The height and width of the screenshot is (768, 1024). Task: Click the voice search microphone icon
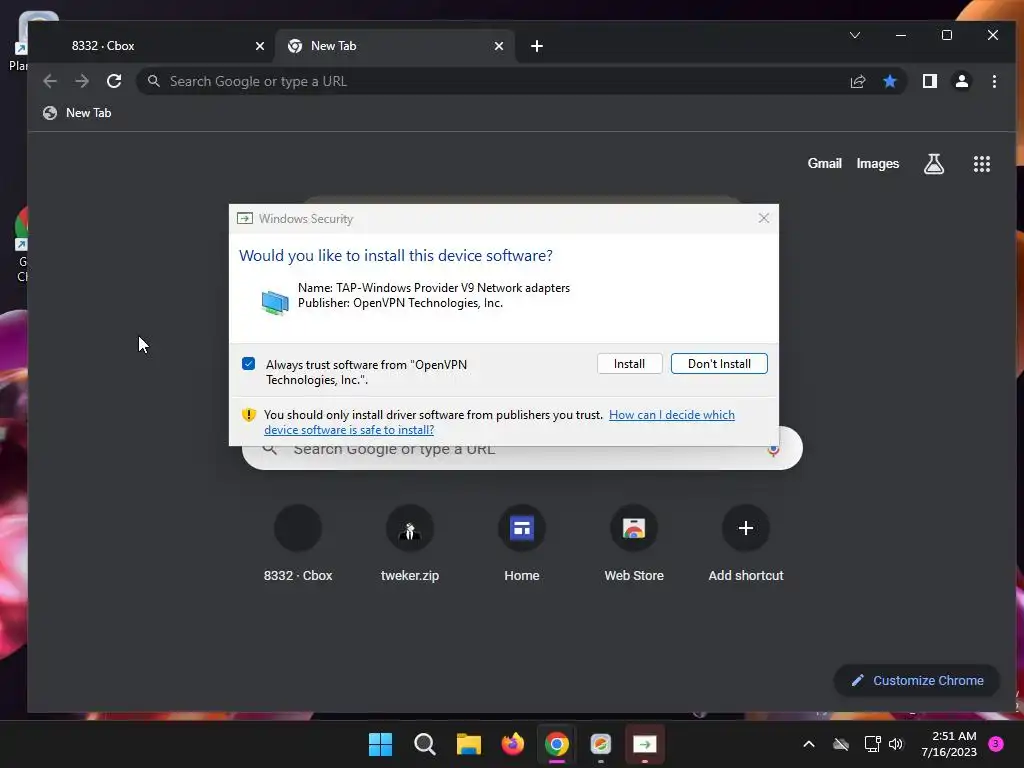point(773,451)
